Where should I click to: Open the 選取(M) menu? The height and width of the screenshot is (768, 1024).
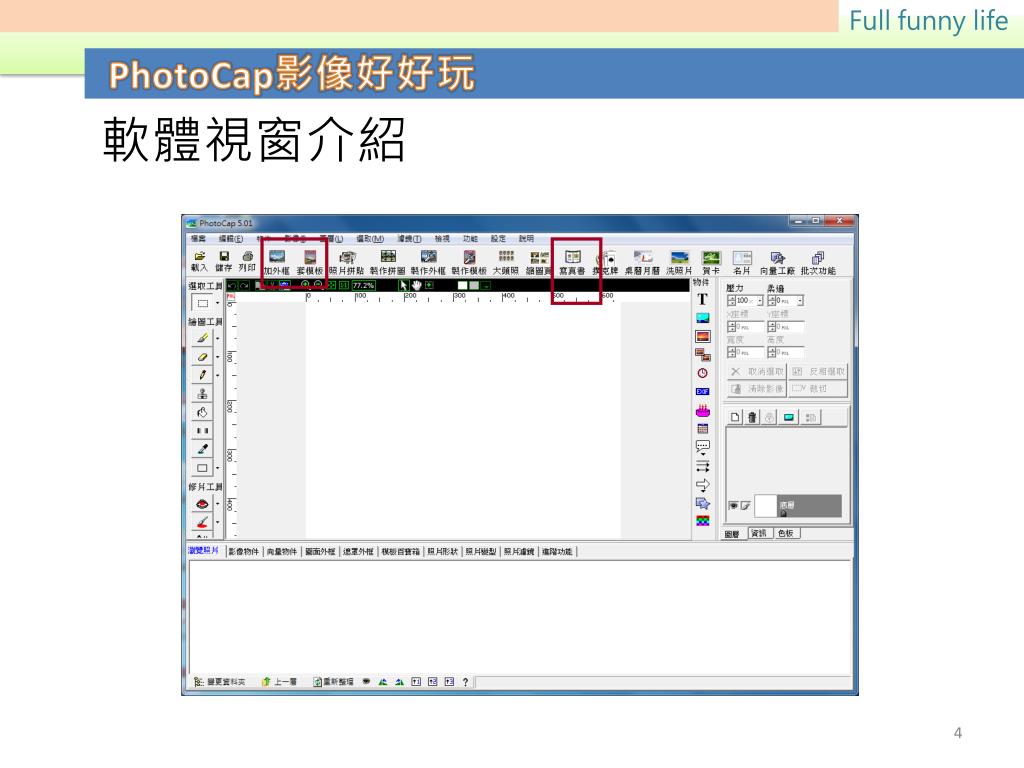(370, 239)
